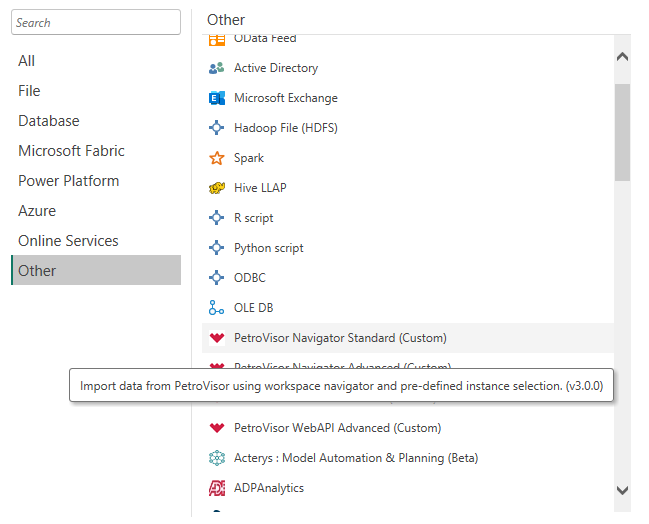Click the PetroVisor Navigator Standard heart icon
Image resolution: width=649 pixels, height=524 pixels.
[216, 338]
